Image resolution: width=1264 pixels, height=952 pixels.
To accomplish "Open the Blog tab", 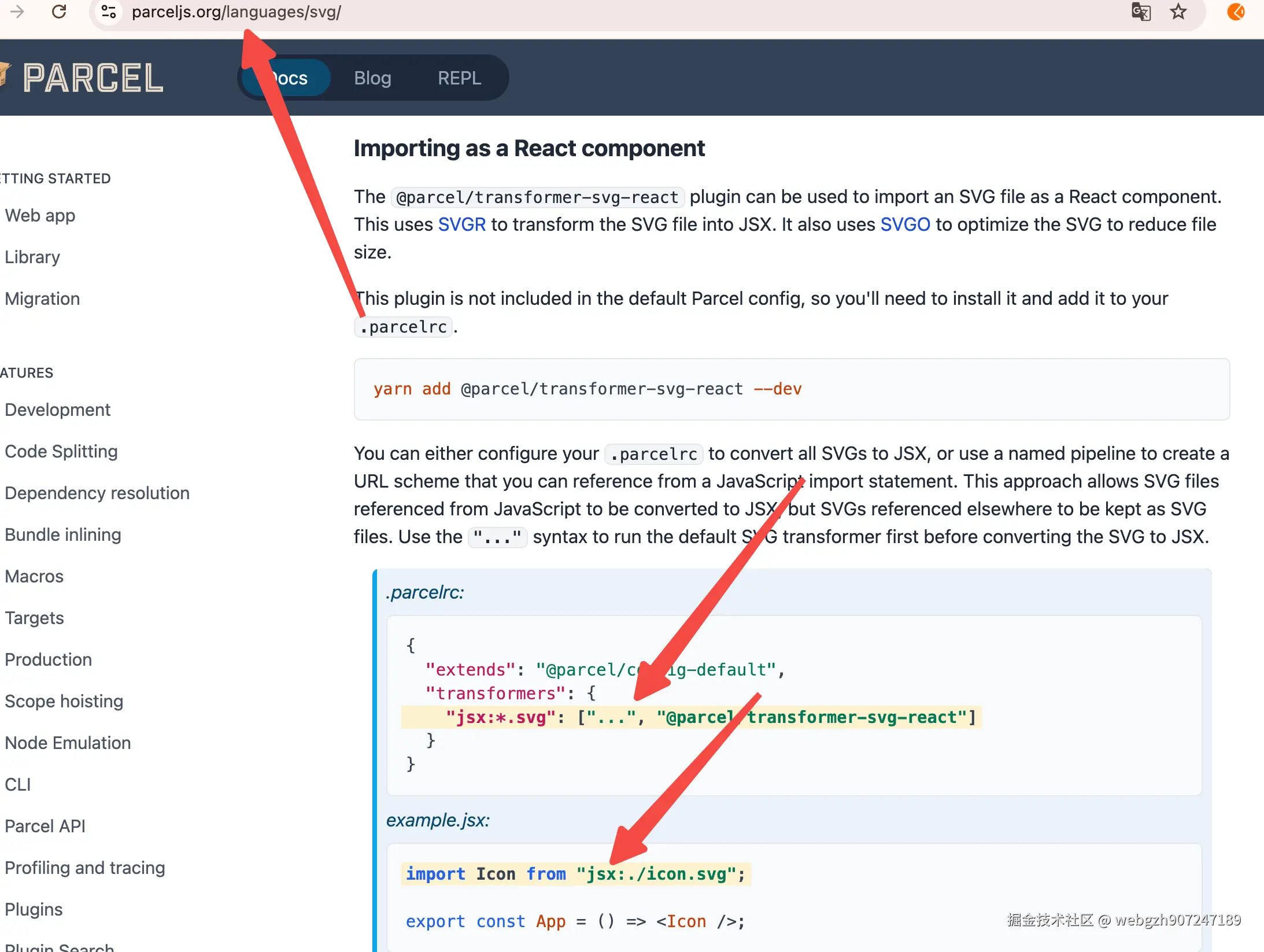I will [372, 78].
